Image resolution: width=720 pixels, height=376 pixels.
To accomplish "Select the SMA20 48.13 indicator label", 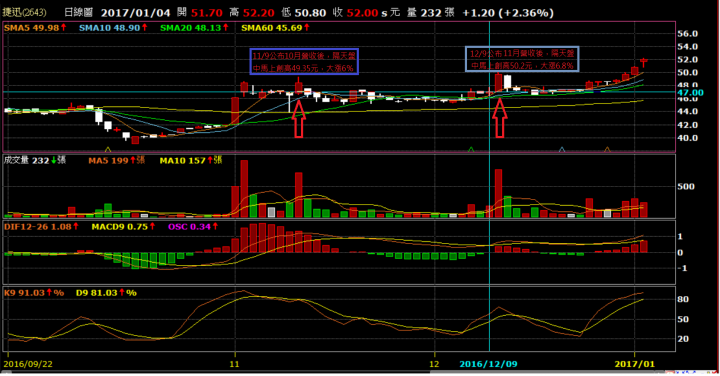I will coord(194,28).
